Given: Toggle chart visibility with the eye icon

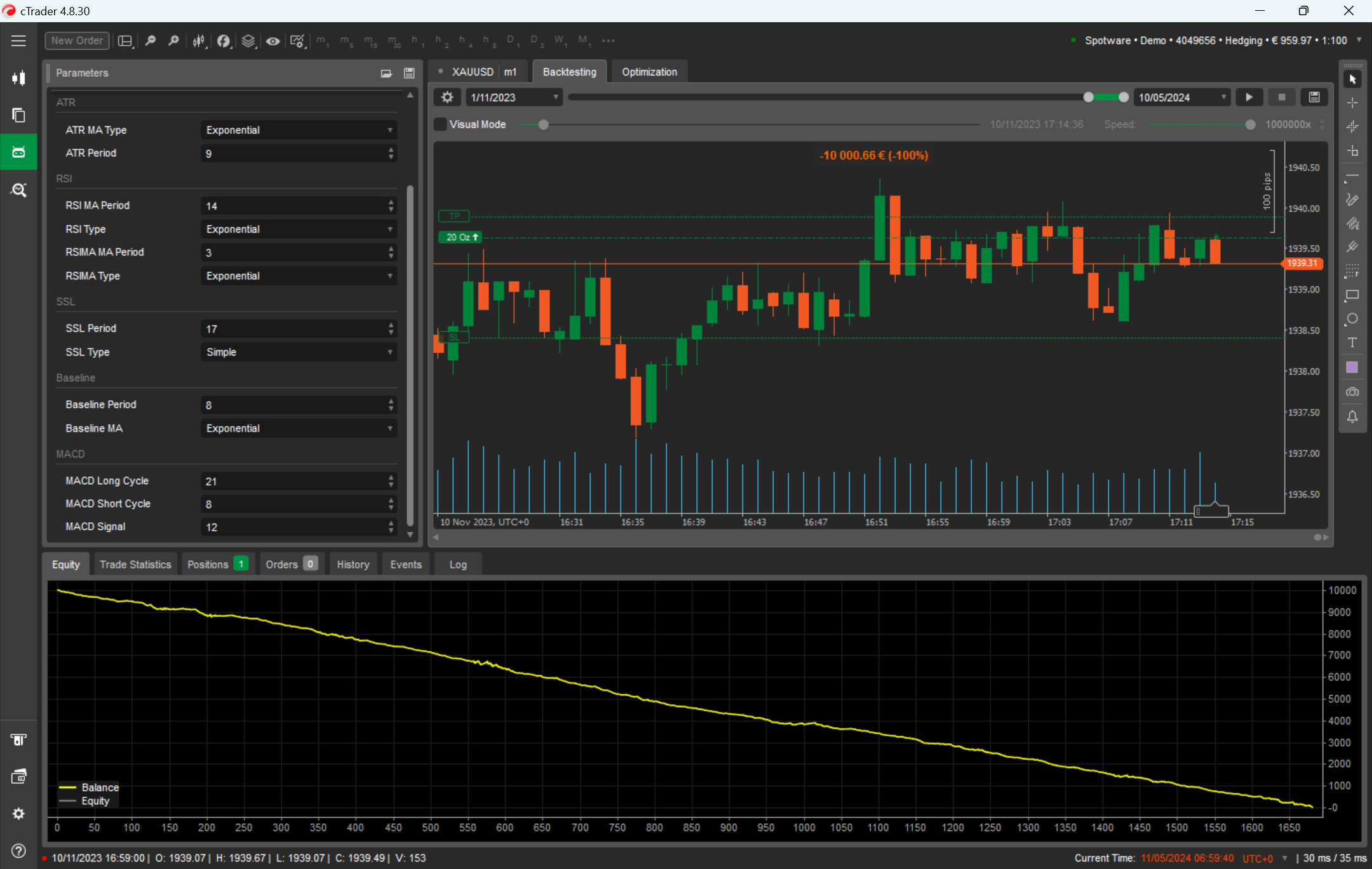Looking at the screenshot, I should pyautogui.click(x=273, y=40).
